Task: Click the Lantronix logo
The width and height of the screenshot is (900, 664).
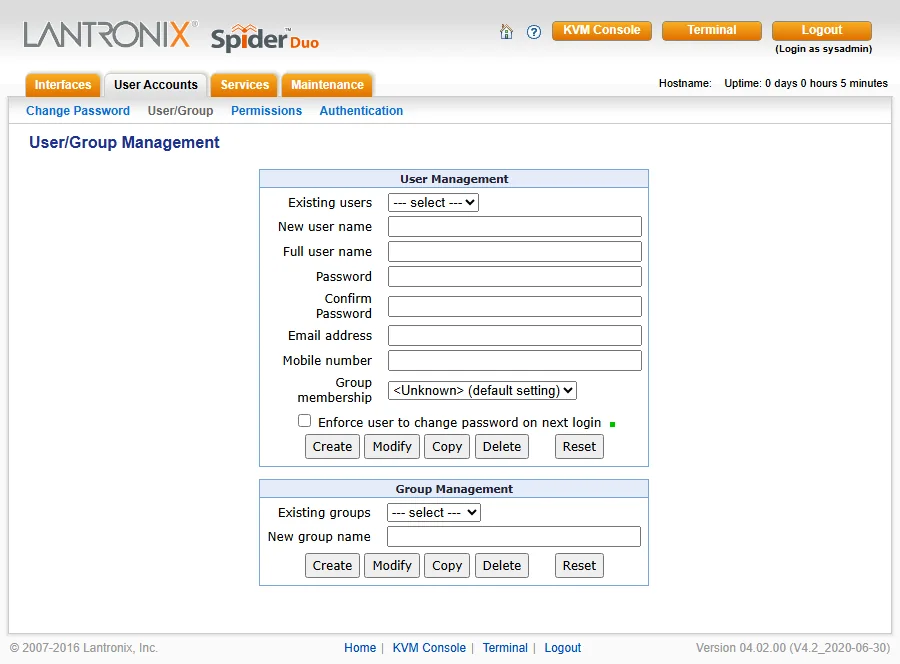Action: point(110,35)
